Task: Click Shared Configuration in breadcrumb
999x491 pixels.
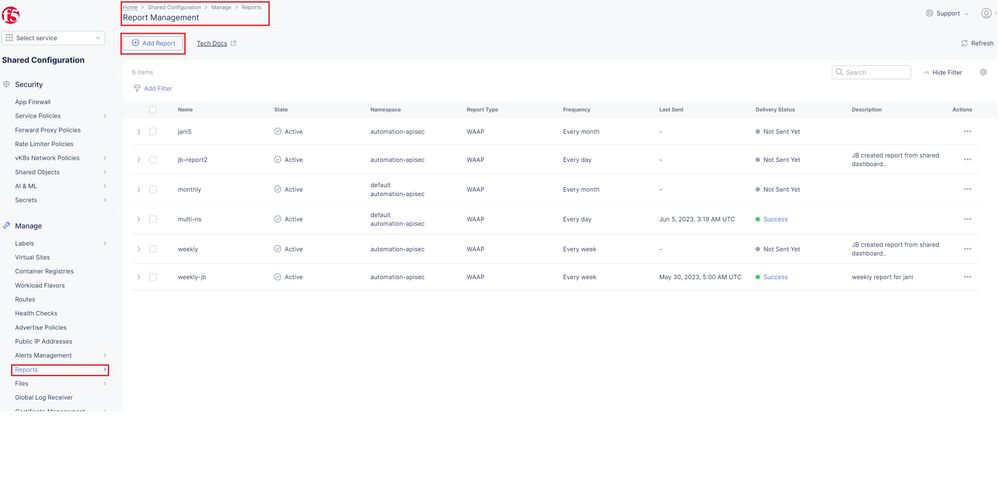Action: pos(174,7)
